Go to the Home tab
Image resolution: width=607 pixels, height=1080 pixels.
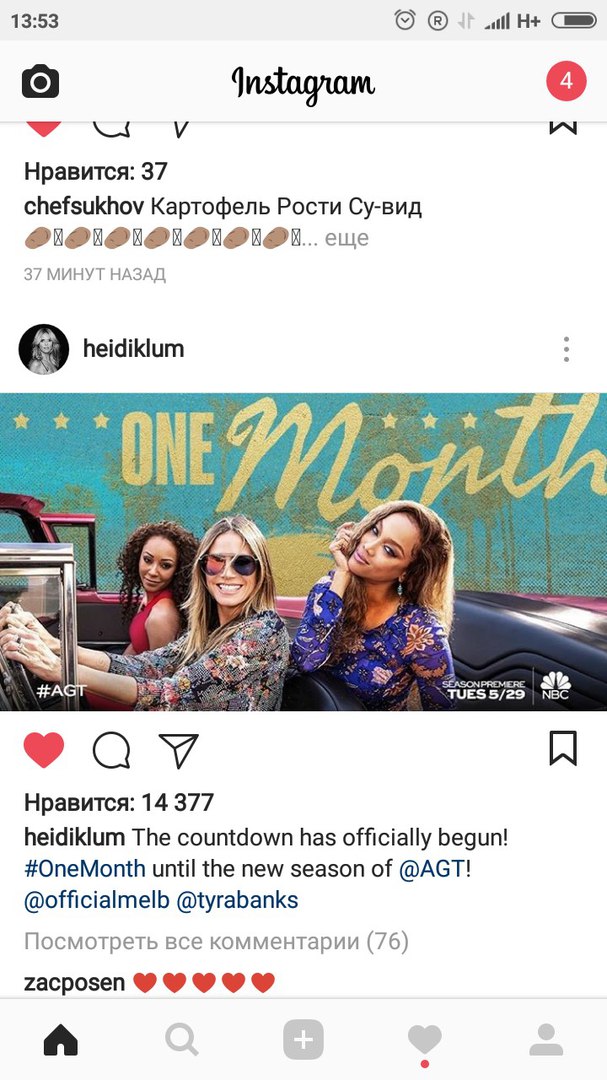pyautogui.click(x=61, y=1039)
